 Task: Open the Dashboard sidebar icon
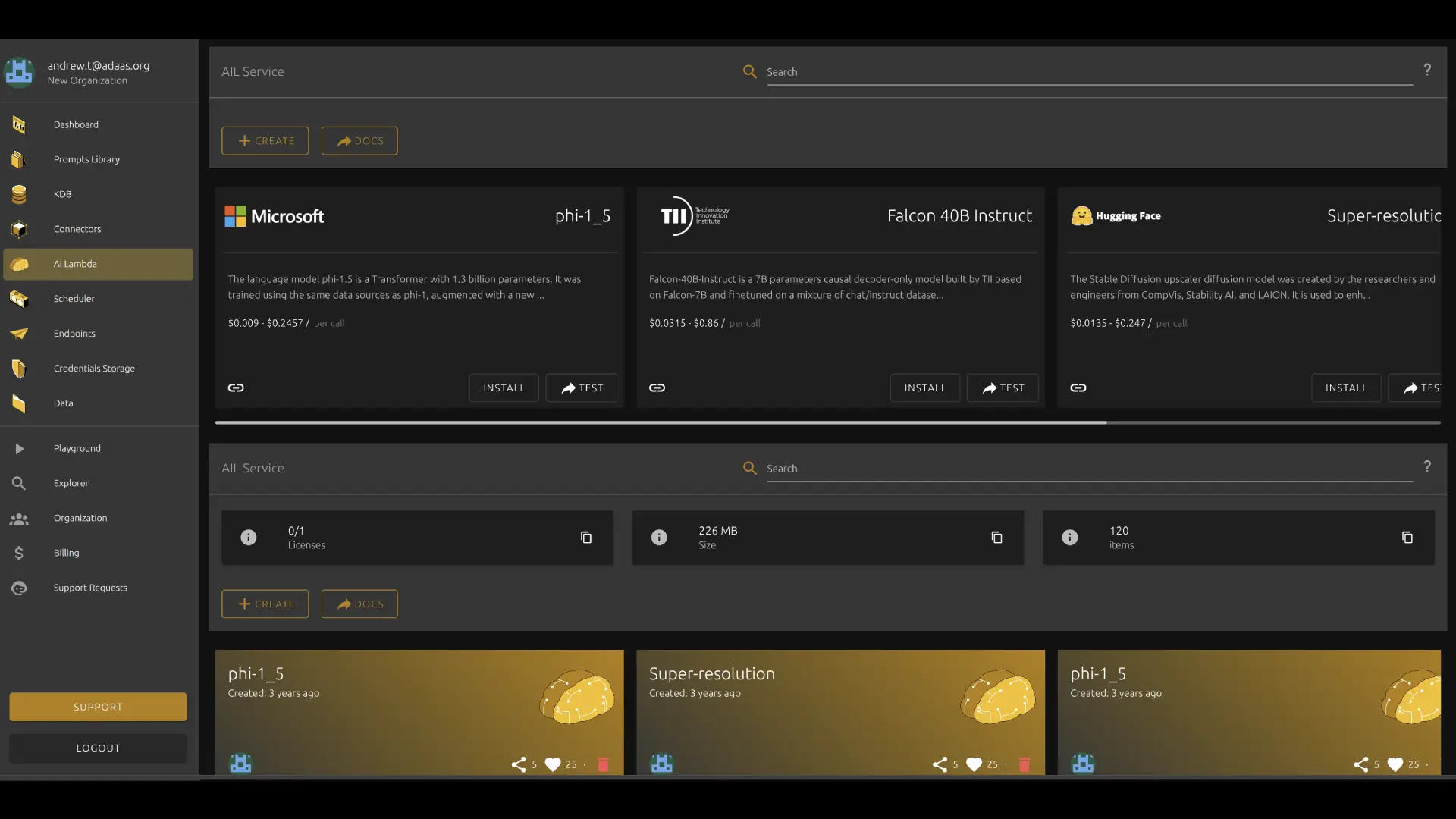coord(19,124)
